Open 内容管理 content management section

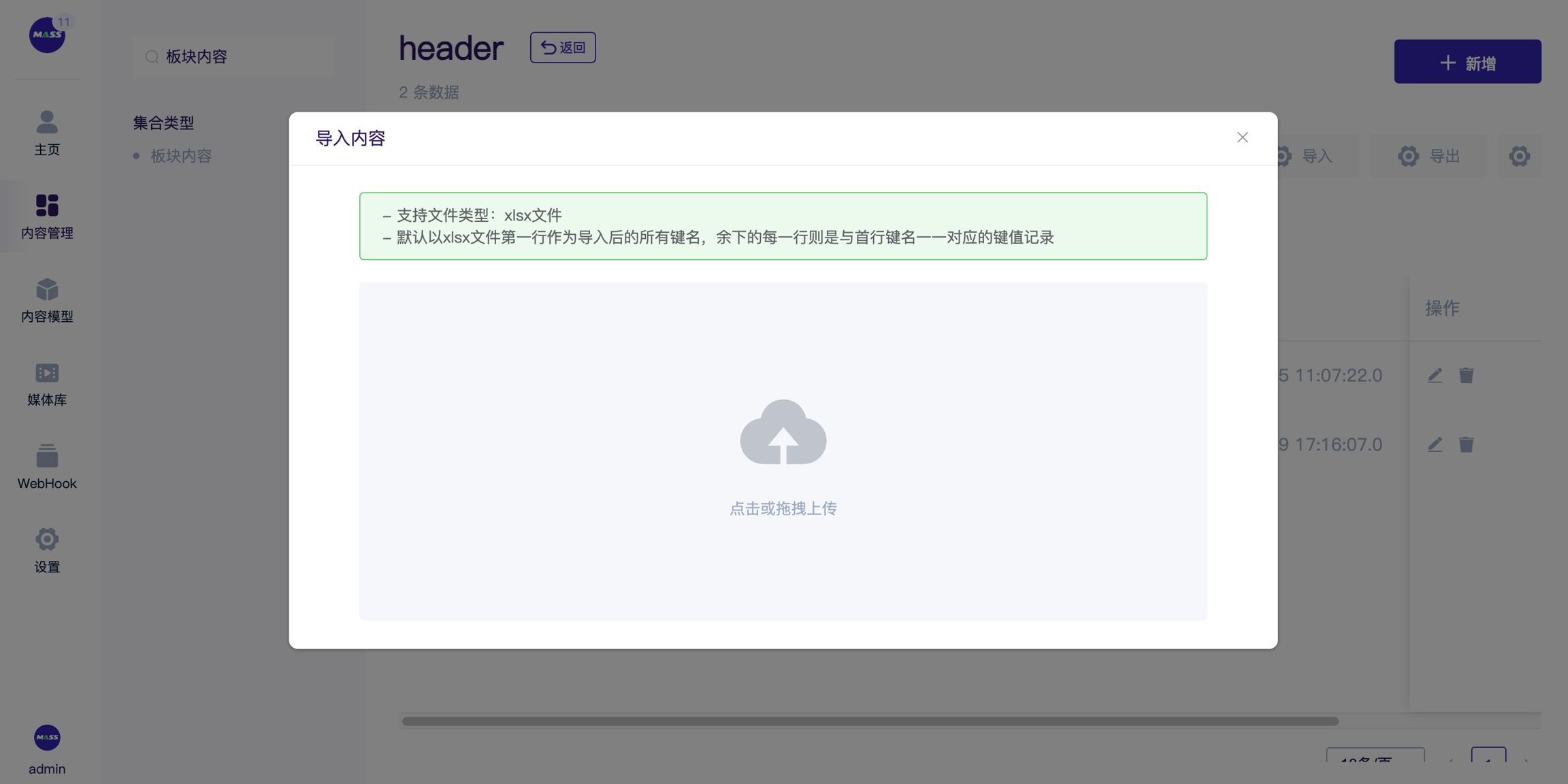point(47,216)
